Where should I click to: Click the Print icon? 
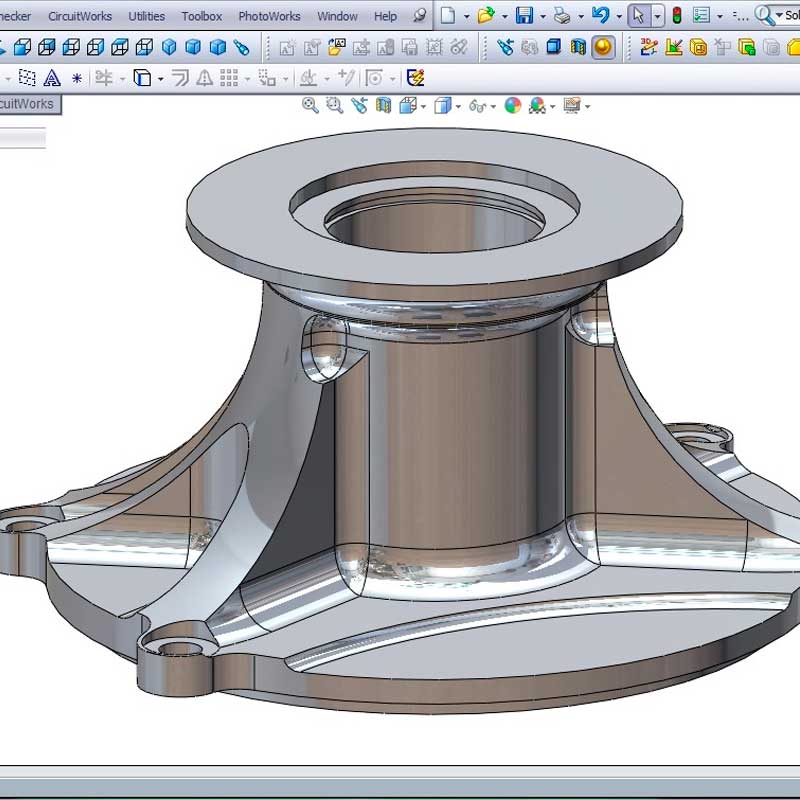click(562, 15)
